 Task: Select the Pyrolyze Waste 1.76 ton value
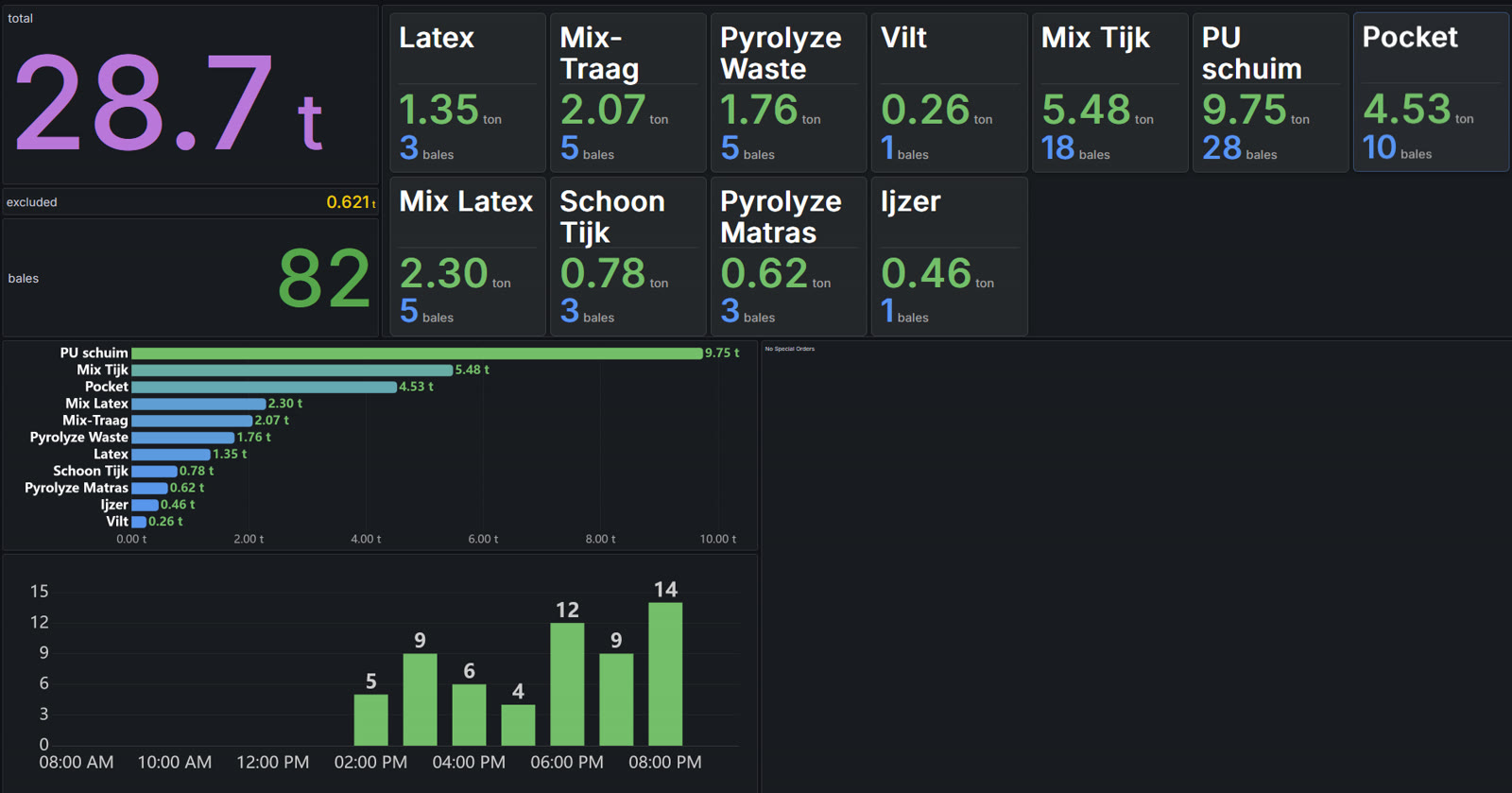(770, 111)
